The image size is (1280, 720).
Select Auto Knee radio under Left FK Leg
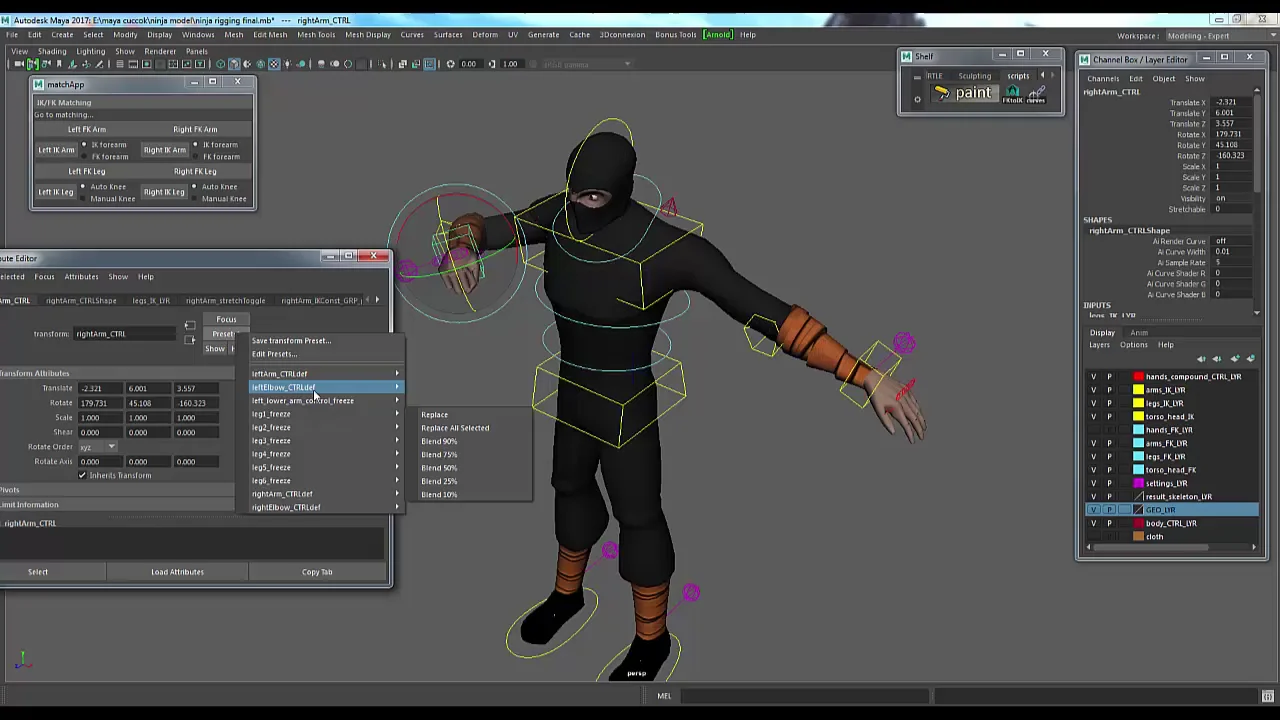[x=85, y=186]
